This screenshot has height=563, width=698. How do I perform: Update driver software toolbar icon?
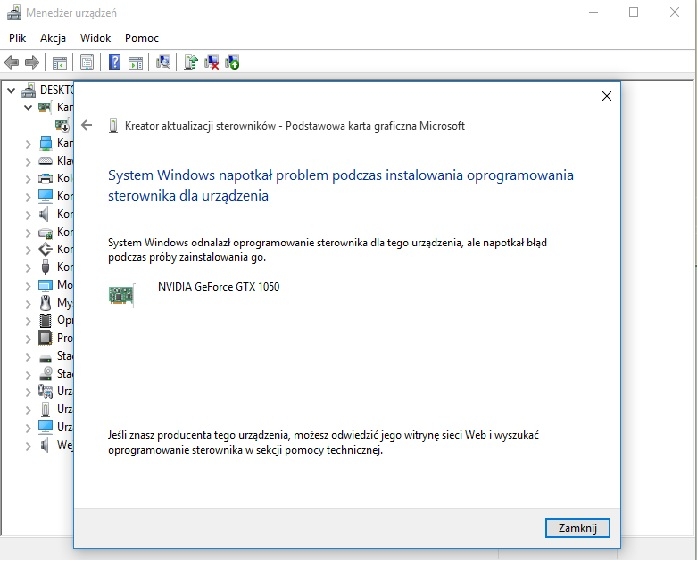191,62
